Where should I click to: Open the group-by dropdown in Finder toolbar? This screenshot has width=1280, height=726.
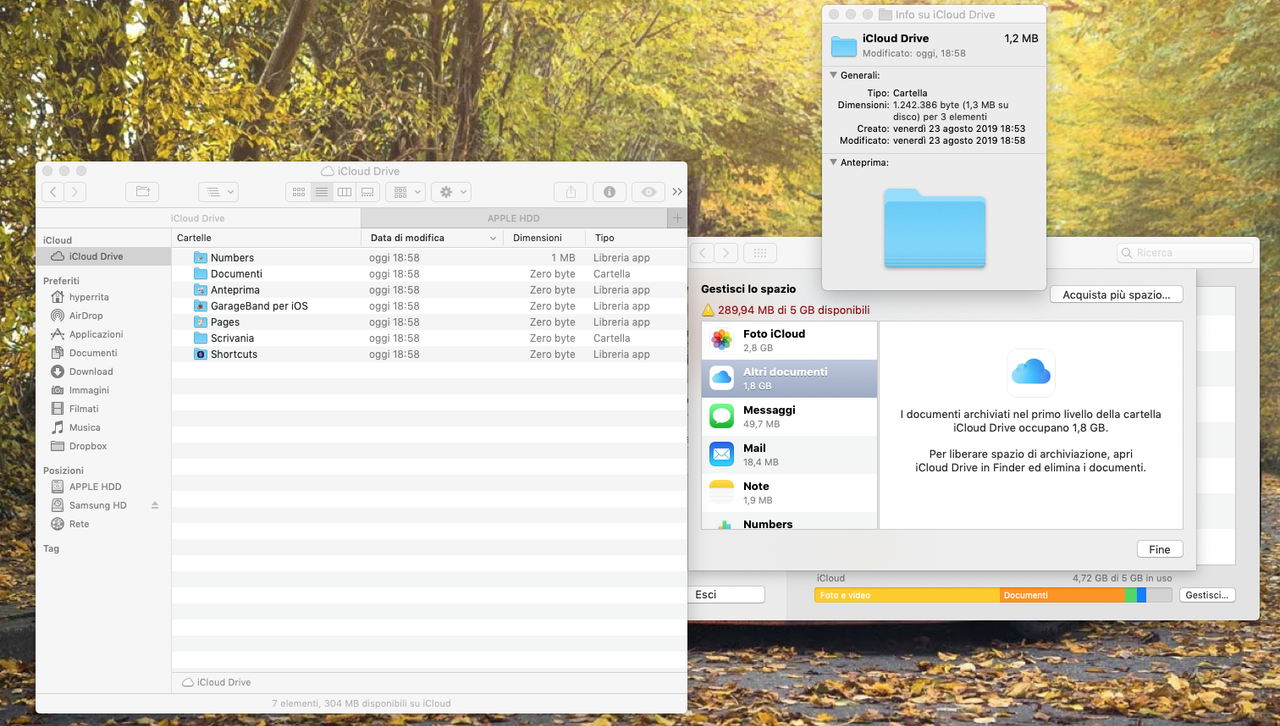coord(405,192)
